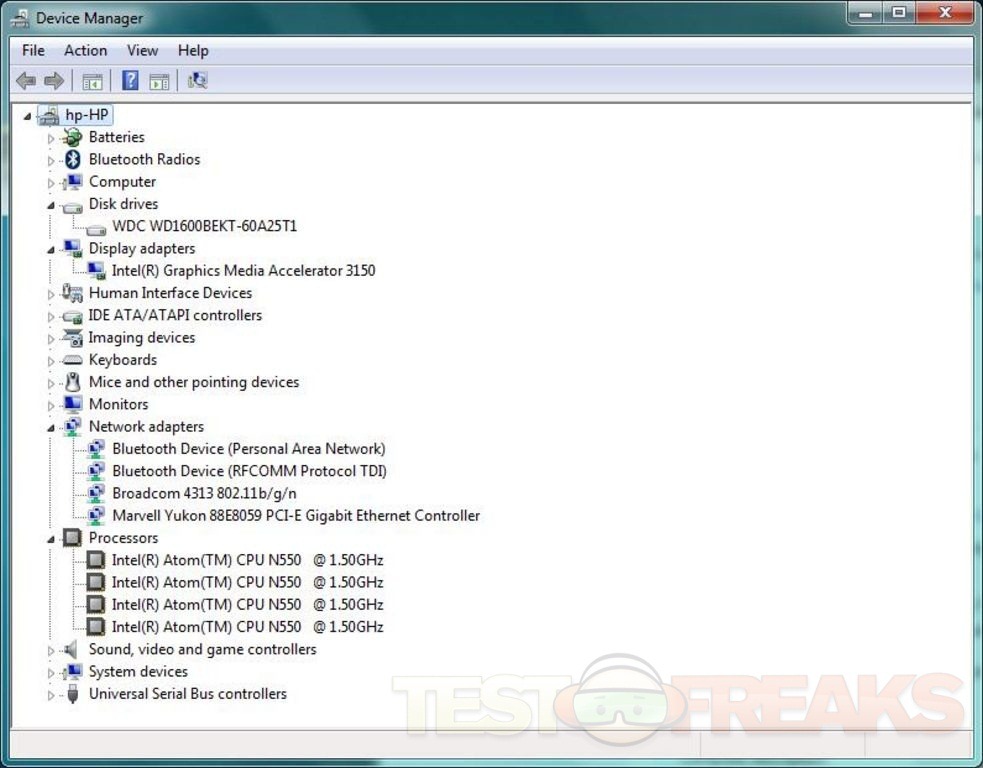Screen dimensions: 983x768
Task: Click the Forward arrow toolbar icon
Action: (x=54, y=81)
